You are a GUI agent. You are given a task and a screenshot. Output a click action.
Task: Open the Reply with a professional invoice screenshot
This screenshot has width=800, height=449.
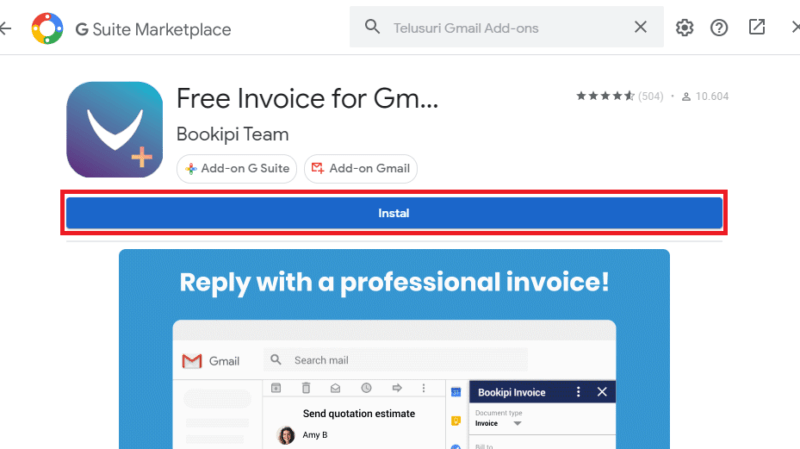tap(394, 349)
